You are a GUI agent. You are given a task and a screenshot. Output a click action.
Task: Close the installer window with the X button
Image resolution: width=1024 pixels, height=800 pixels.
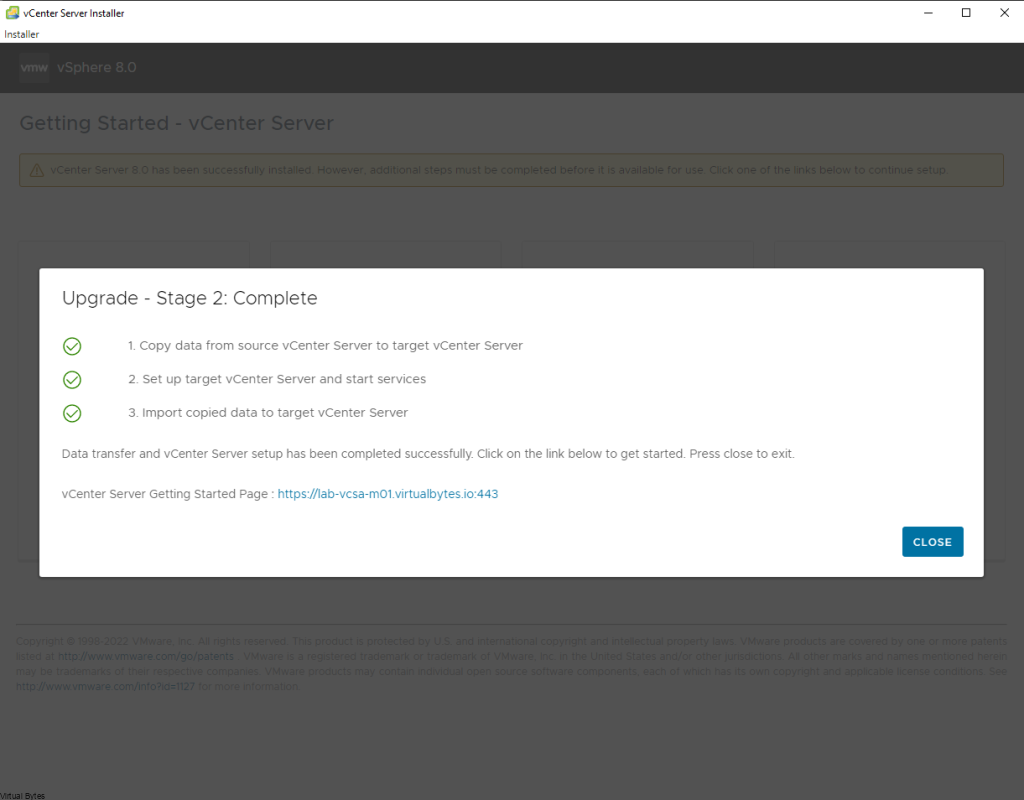[x=1004, y=13]
